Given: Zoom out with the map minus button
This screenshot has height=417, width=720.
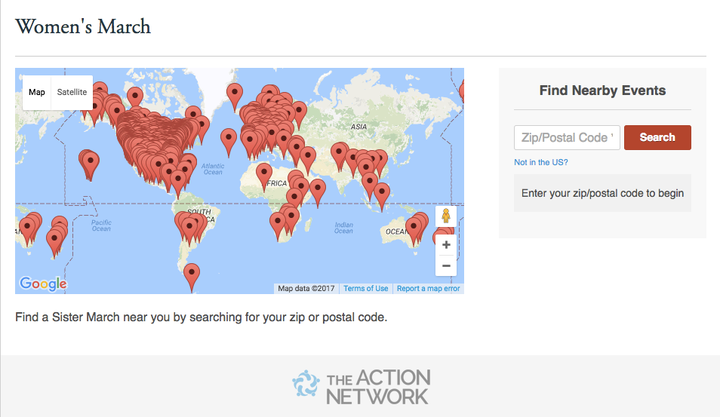Looking at the screenshot, I should [446, 266].
